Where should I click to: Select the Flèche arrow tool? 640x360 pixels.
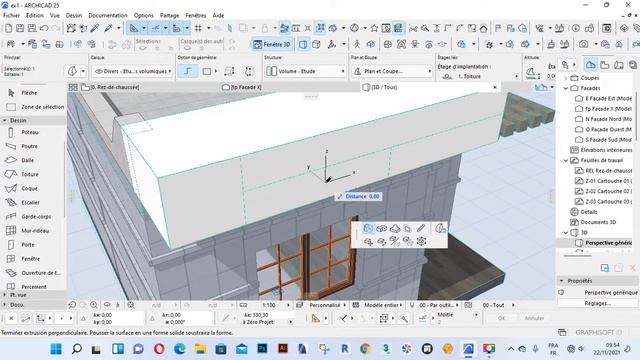point(29,93)
